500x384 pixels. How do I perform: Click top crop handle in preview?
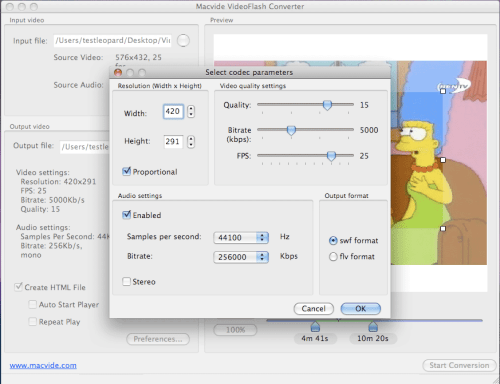click(443, 91)
